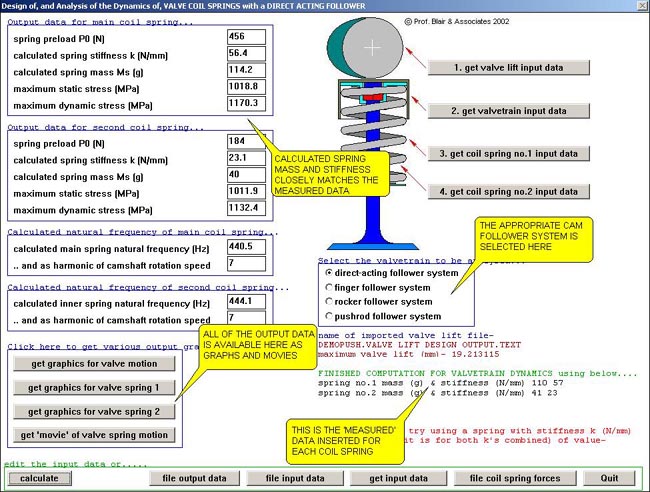The width and height of the screenshot is (650, 492).
Task: Click second spring stiffness field showing 23.1
Action: [x=246, y=158]
